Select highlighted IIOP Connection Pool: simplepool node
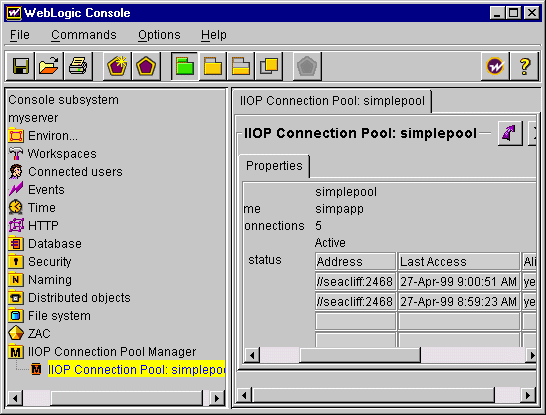This screenshot has height=415, width=546. coord(136,370)
